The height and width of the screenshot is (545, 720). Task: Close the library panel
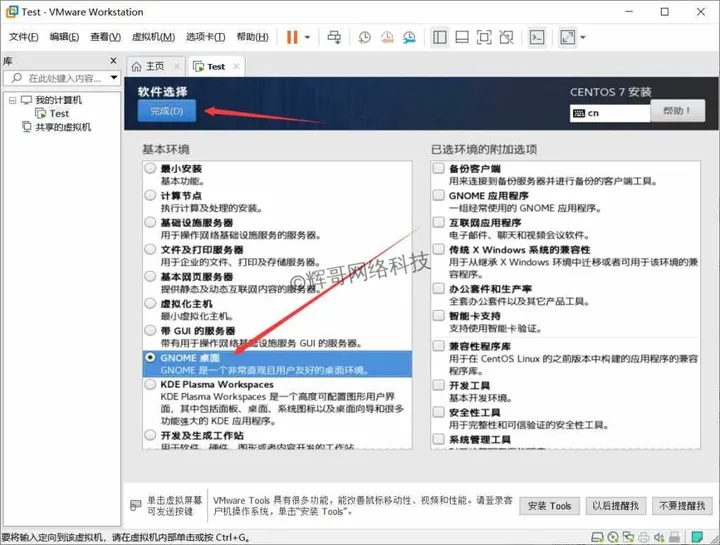113,61
